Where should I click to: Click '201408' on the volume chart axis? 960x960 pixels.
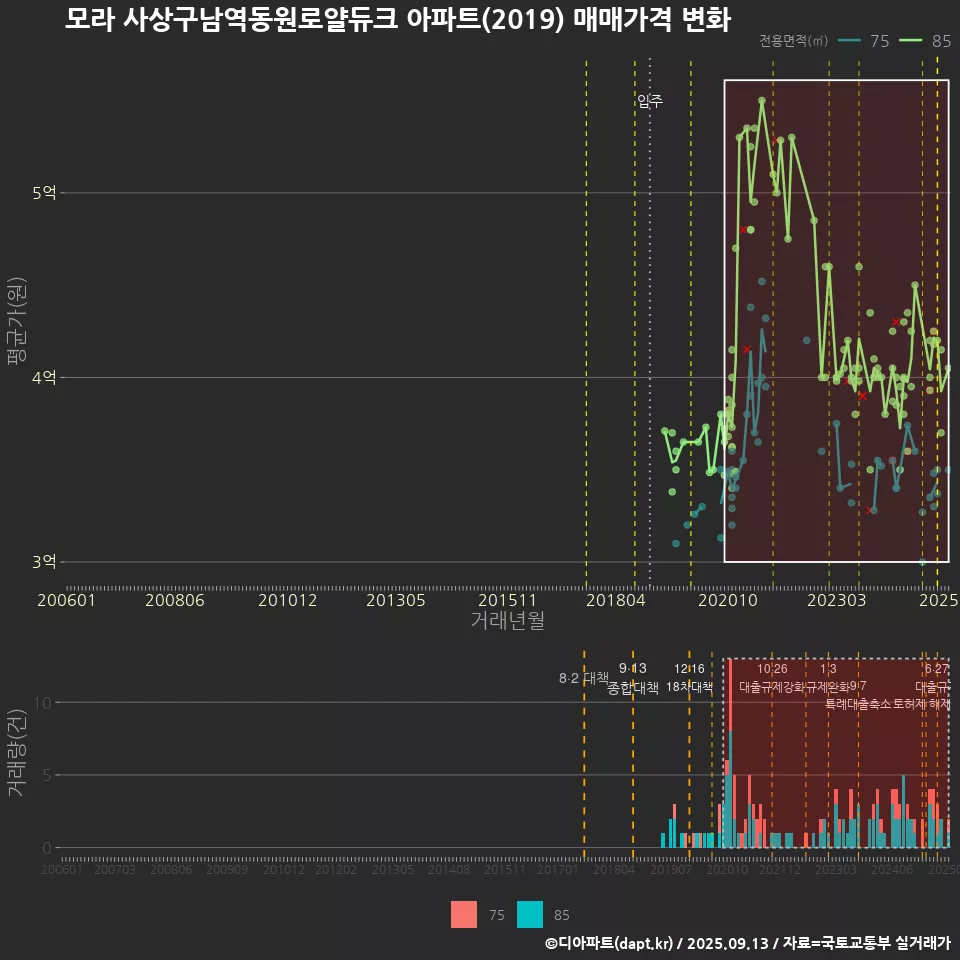449,869
